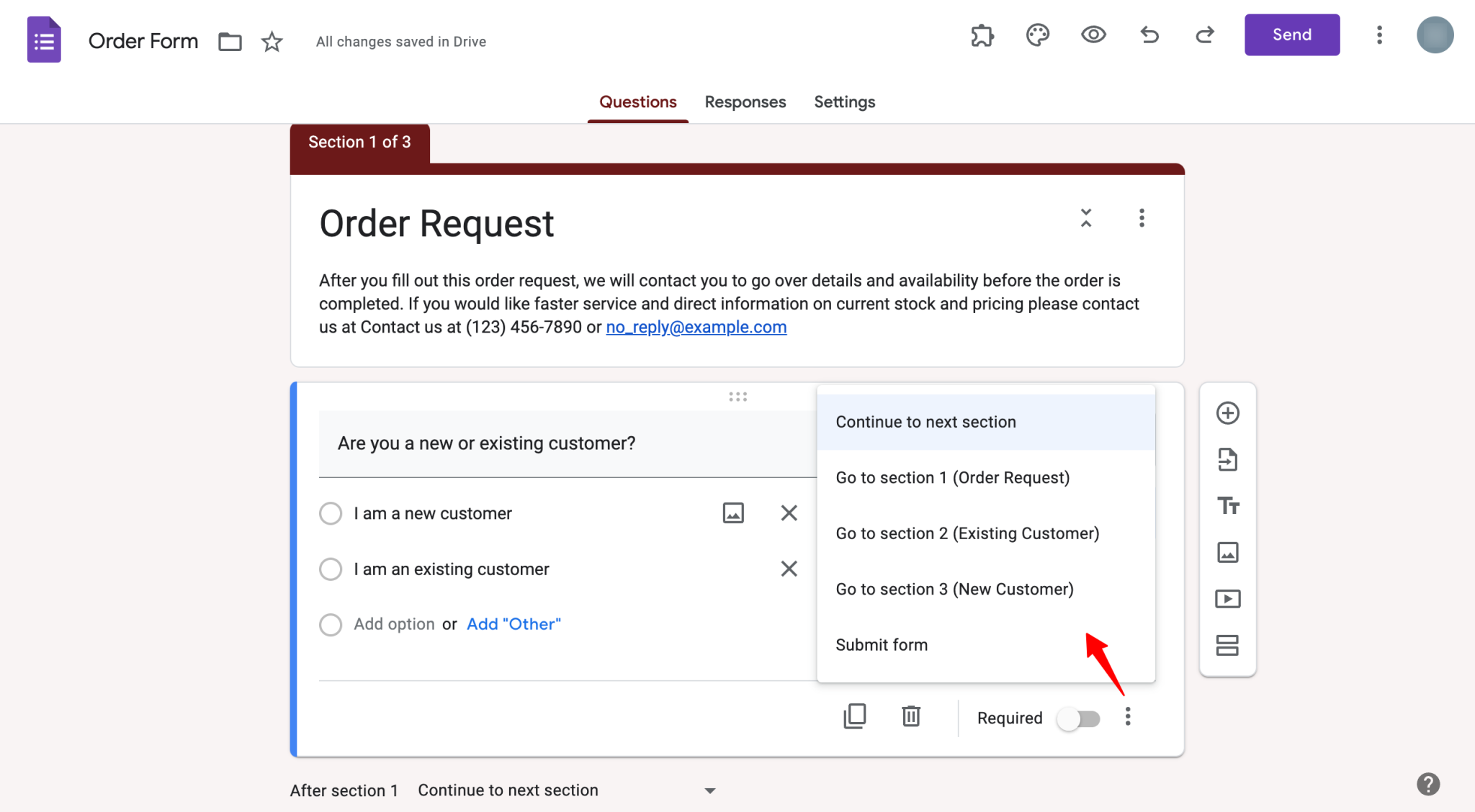Screen dimensions: 1475x812
Task: Preview form with the eye icon
Action: pyautogui.click(x=1093, y=35)
